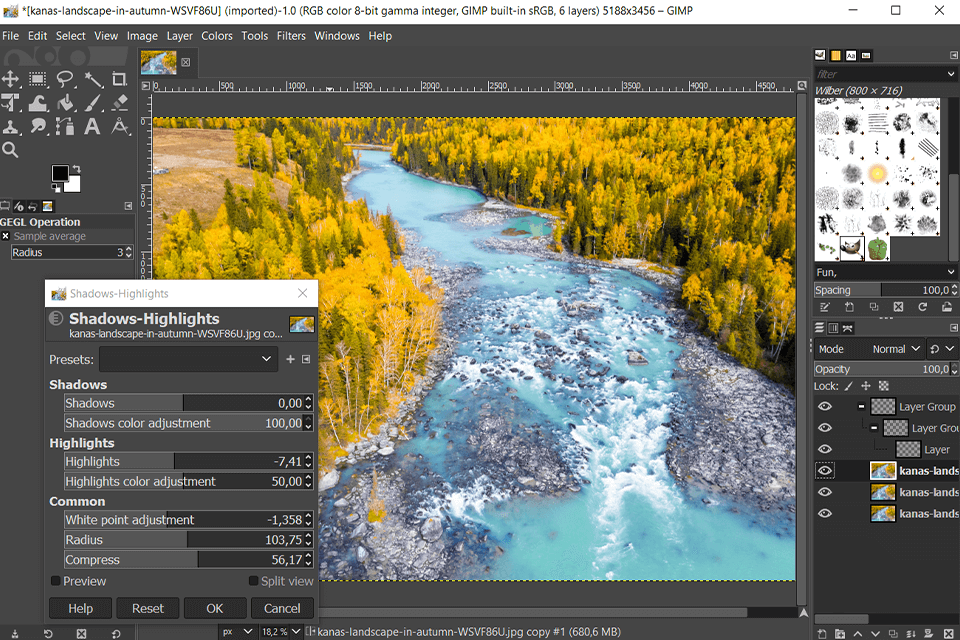The image size is (960, 640).
Task: Create a new layer group
Action: pyautogui.click(x=840, y=634)
